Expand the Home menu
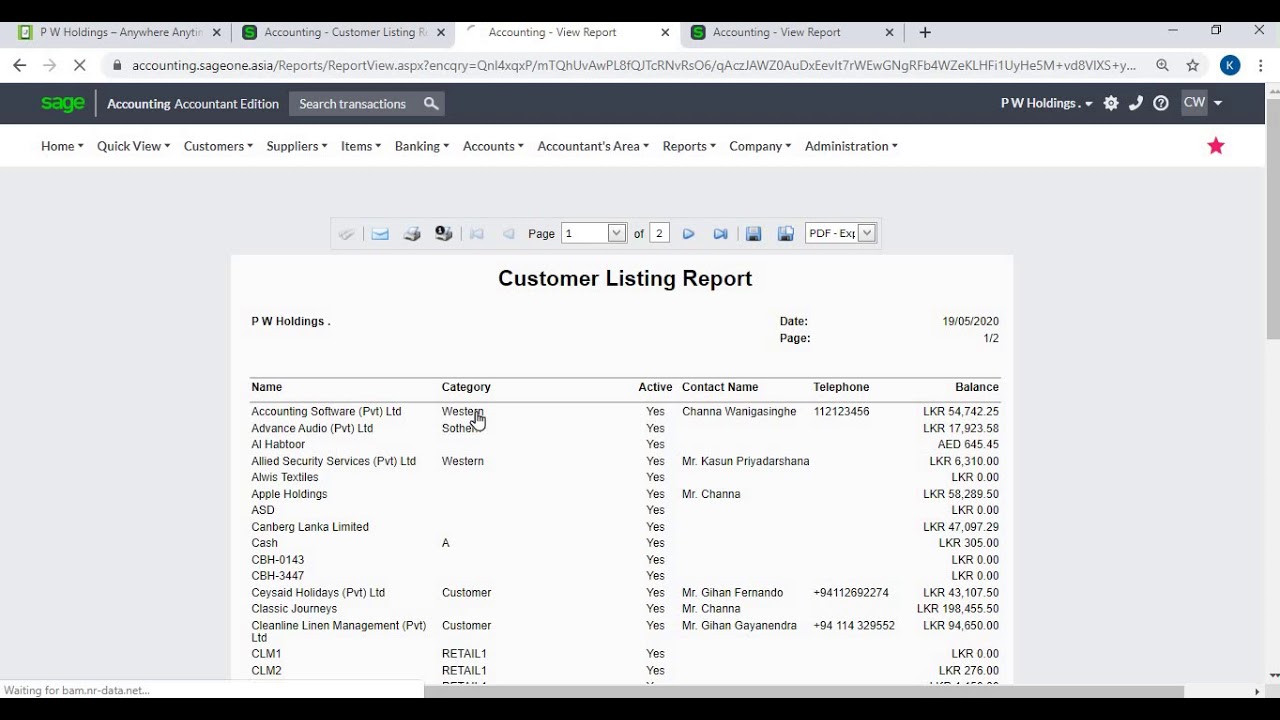The image size is (1280, 720). click(x=62, y=146)
